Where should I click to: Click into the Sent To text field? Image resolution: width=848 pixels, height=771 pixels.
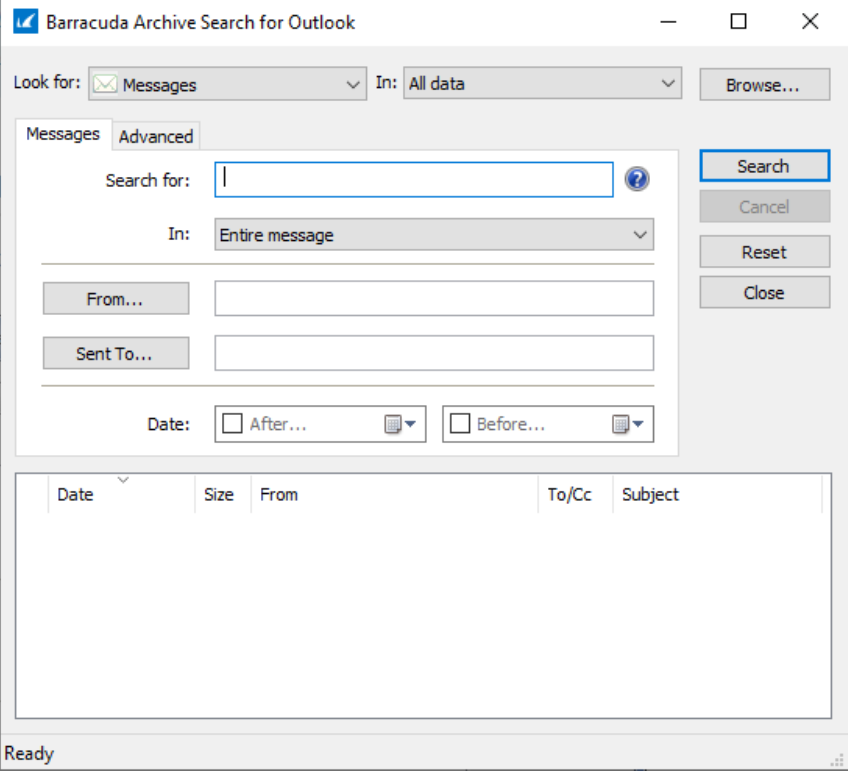click(x=434, y=353)
